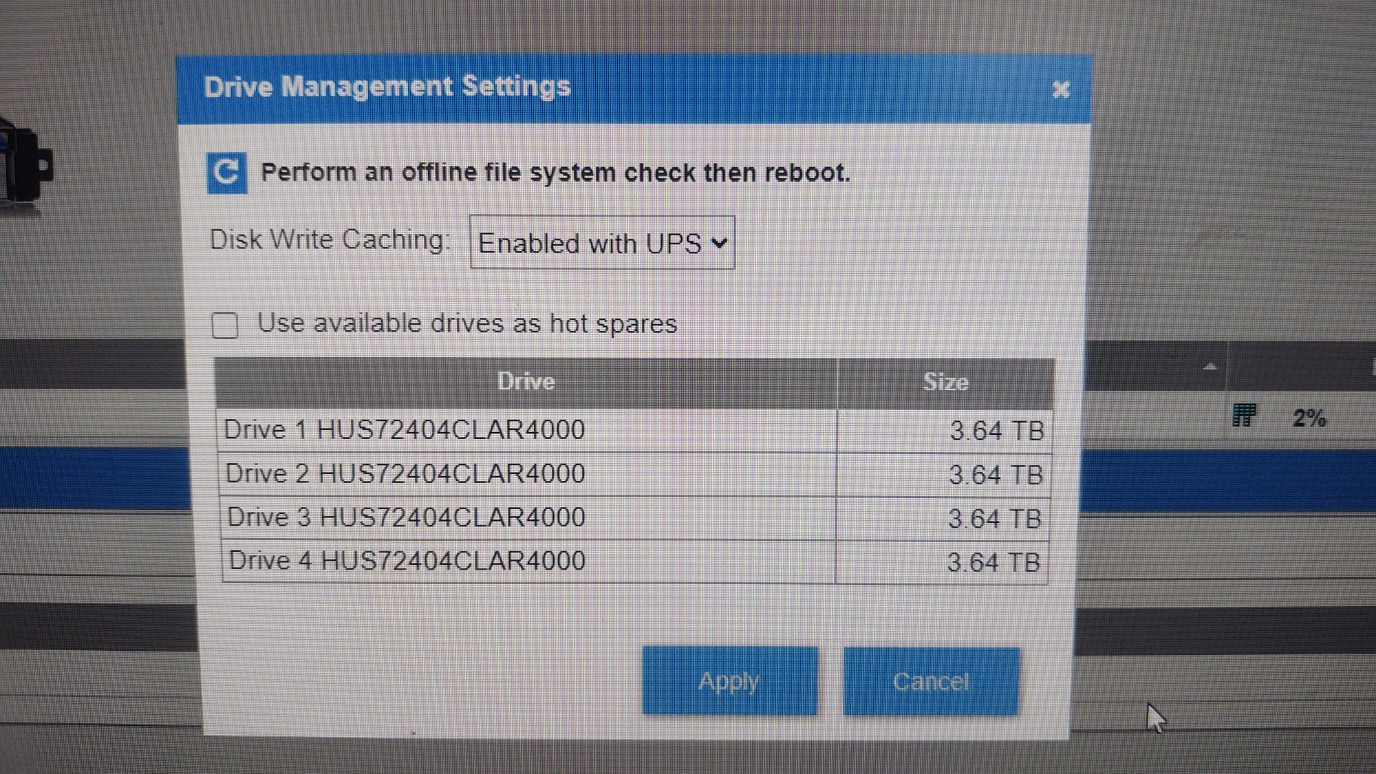The width and height of the screenshot is (1376, 774).
Task: Click the offline file system check icon
Action: (227, 173)
